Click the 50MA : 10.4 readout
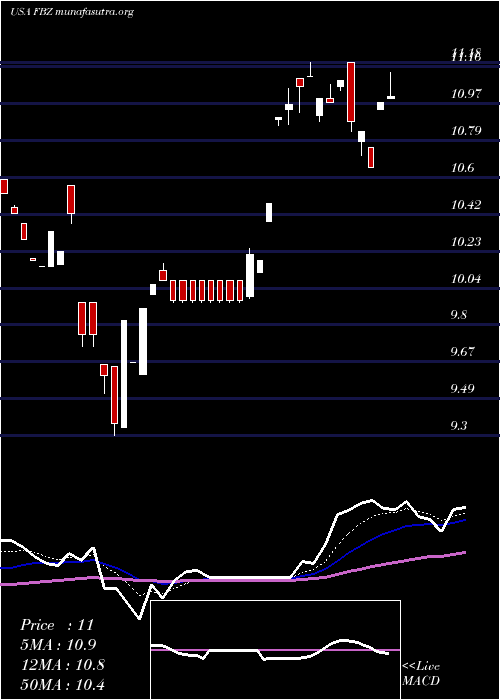The width and height of the screenshot is (500, 700). [x=62, y=684]
